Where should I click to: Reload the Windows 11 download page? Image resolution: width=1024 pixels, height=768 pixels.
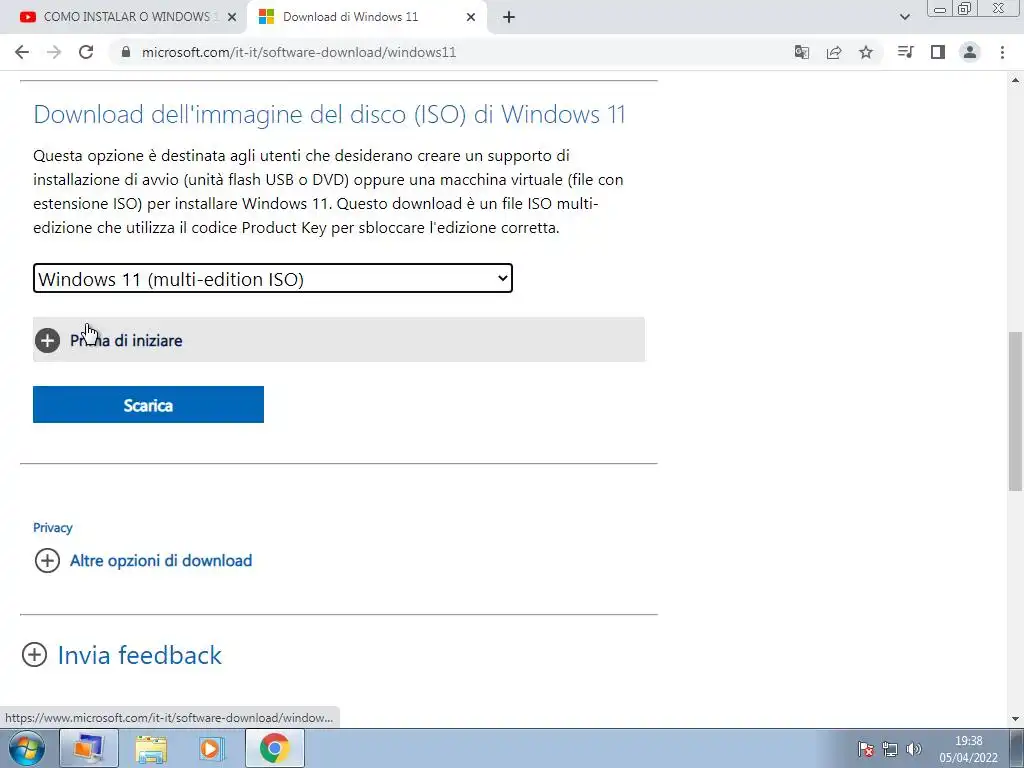pyautogui.click(x=86, y=52)
